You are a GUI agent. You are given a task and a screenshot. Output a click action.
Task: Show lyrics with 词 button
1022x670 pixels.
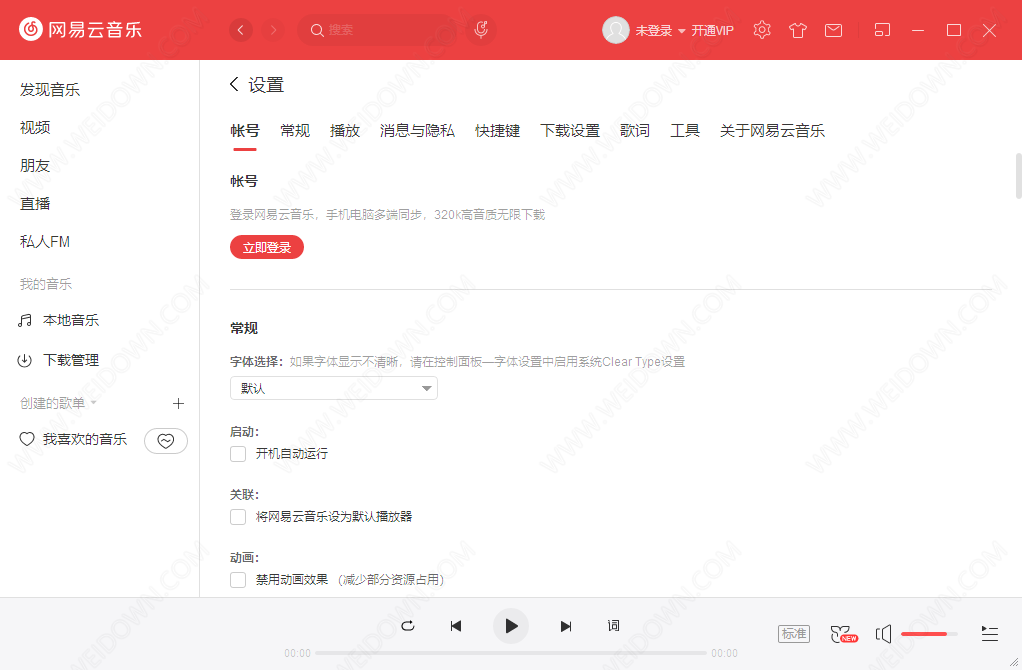(x=613, y=626)
